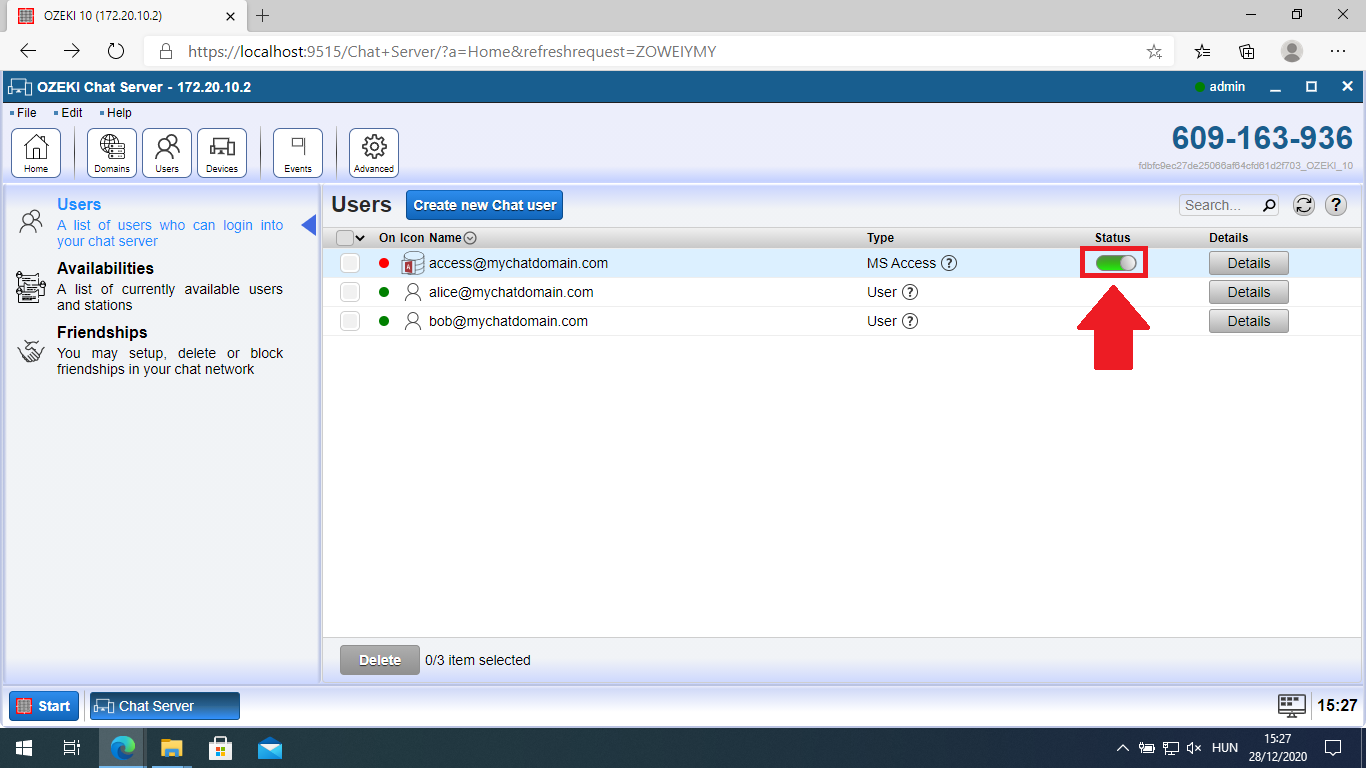Open the Events flag icon
This screenshot has height=768, width=1366.
click(x=298, y=153)
